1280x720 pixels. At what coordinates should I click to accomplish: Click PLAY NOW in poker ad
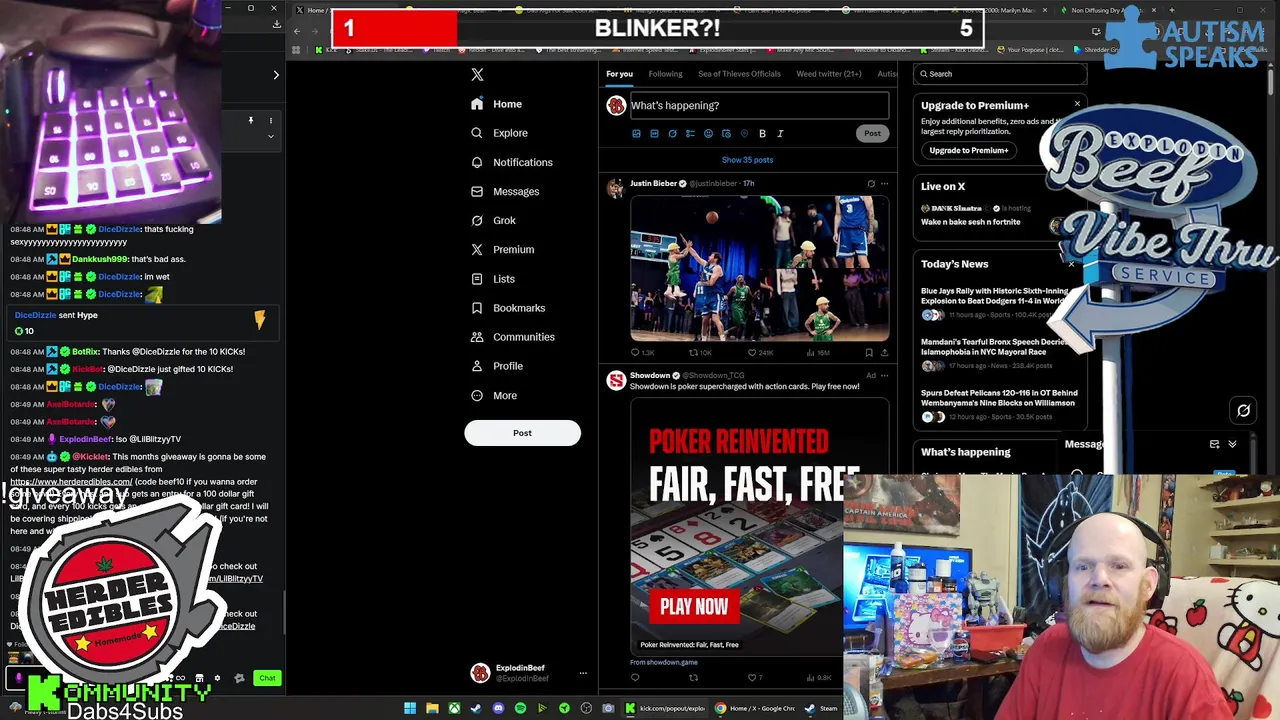pyautogui.click(x=694, y=607)
